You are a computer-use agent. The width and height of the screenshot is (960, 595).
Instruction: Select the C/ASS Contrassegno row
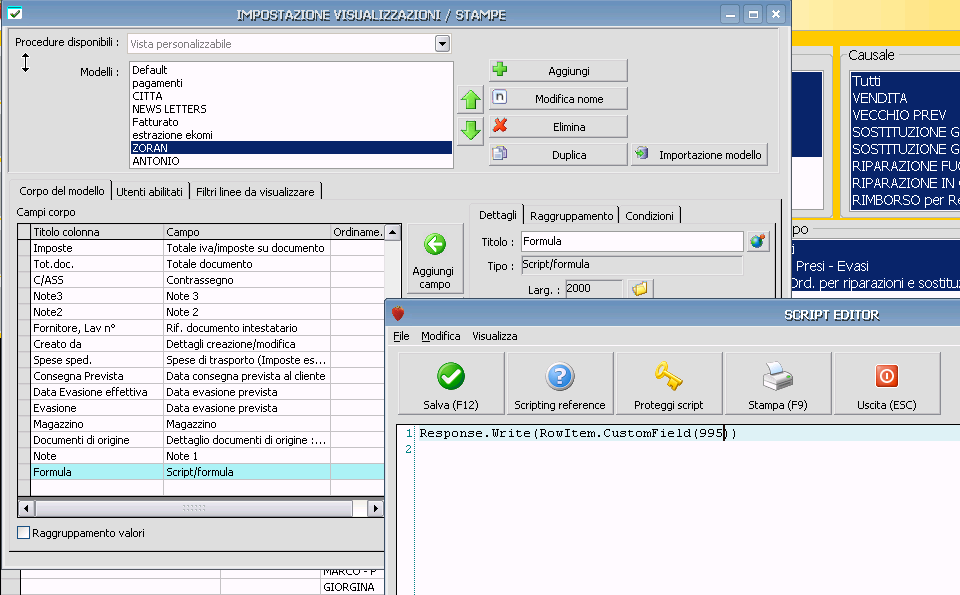click(x=208, y=280)
